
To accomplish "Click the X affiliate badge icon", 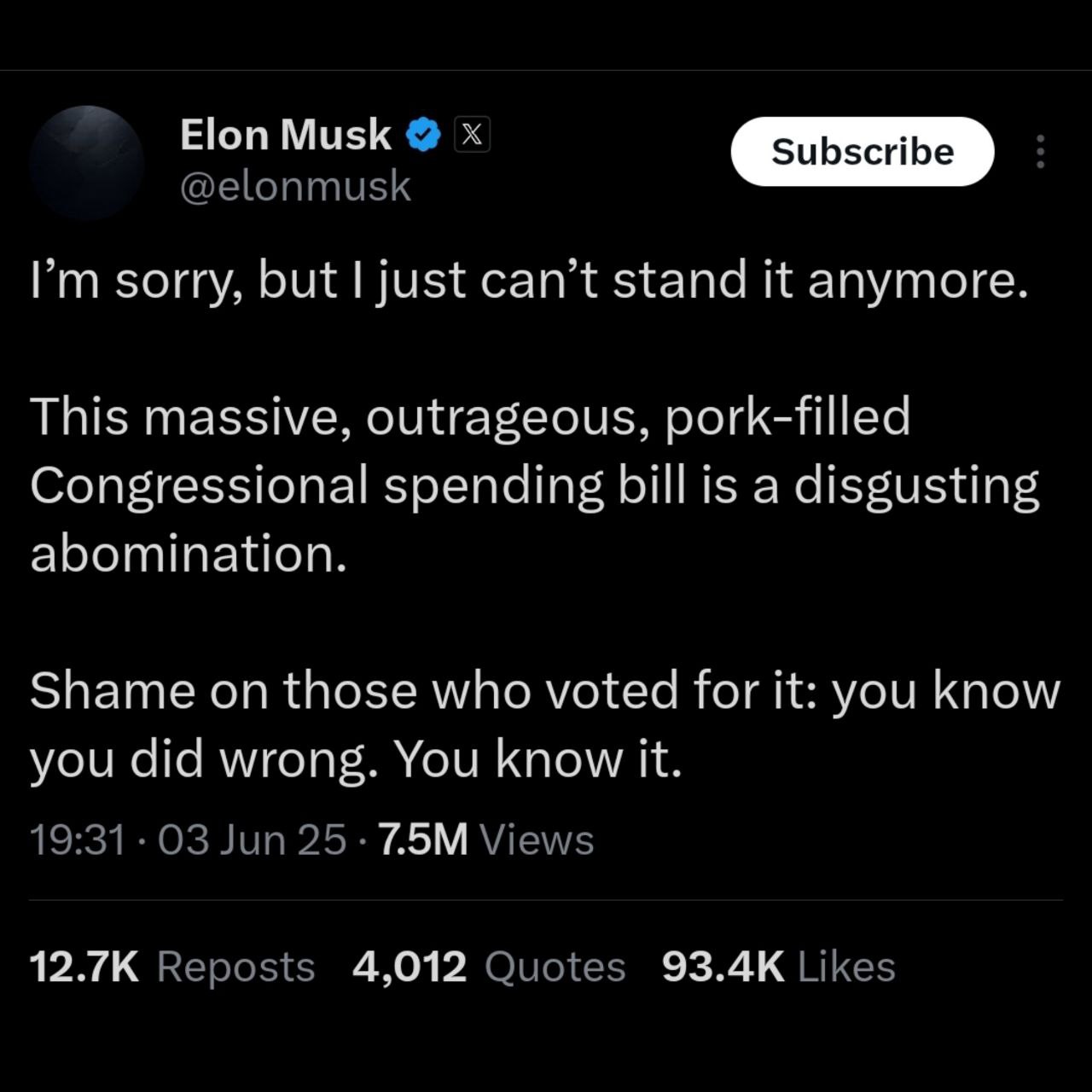I will 472,135.
